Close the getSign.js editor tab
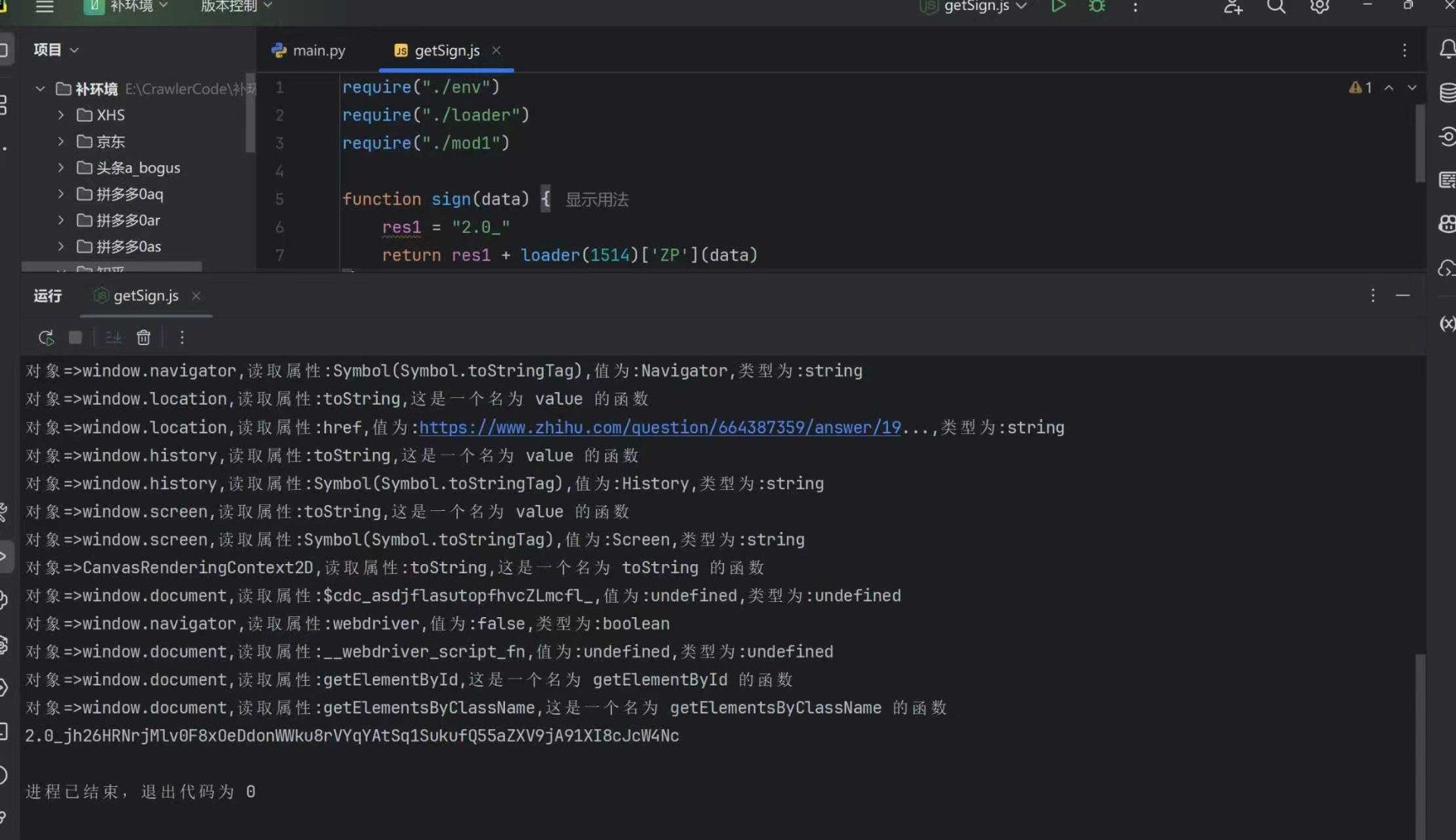This screenshot has width=1456, height=840. click(496, 50)
